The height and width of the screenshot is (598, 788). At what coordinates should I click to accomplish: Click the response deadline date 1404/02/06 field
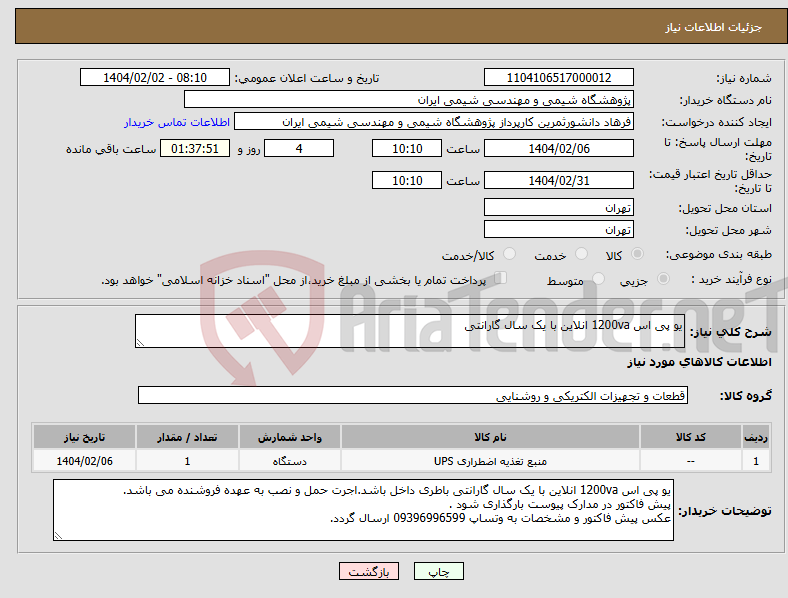click(x=558, y=148)
